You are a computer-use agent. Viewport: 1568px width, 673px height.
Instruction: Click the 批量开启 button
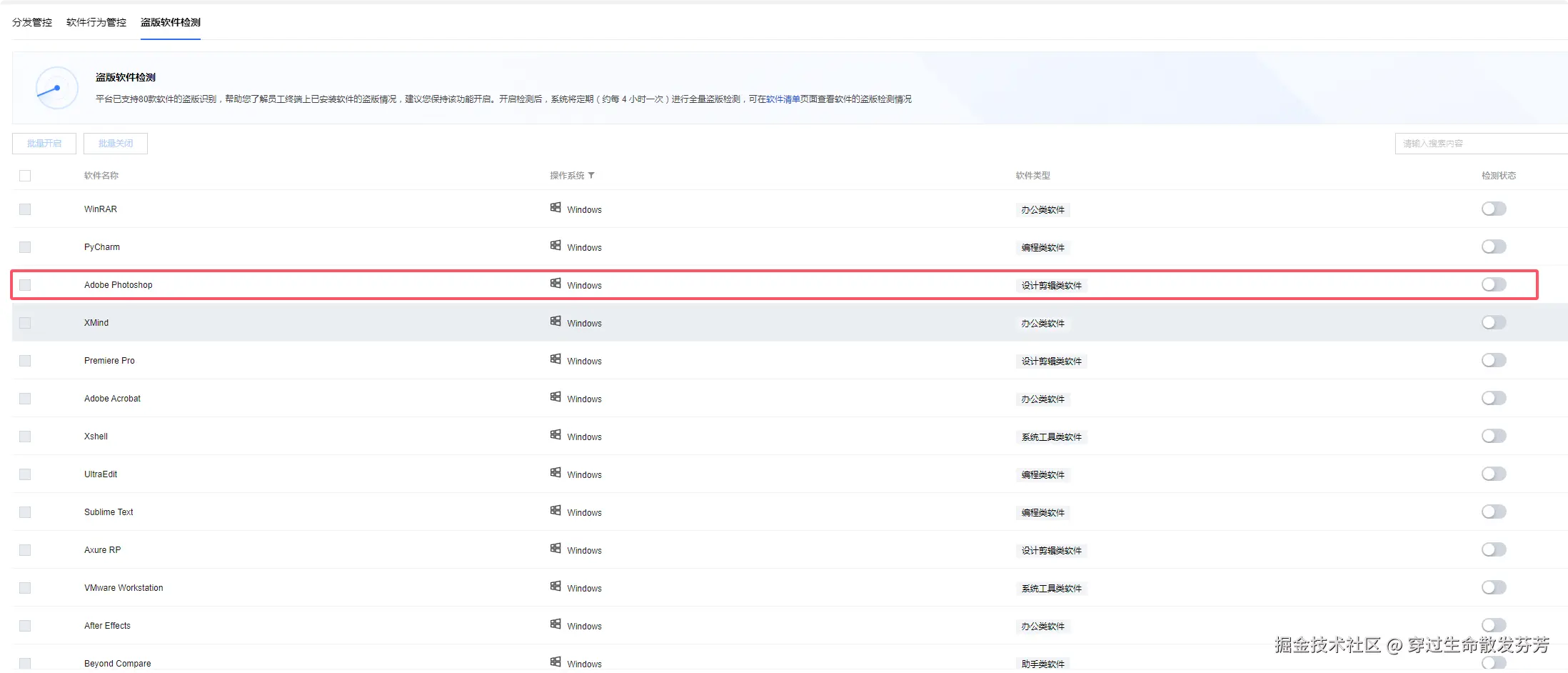coord(44,144)
